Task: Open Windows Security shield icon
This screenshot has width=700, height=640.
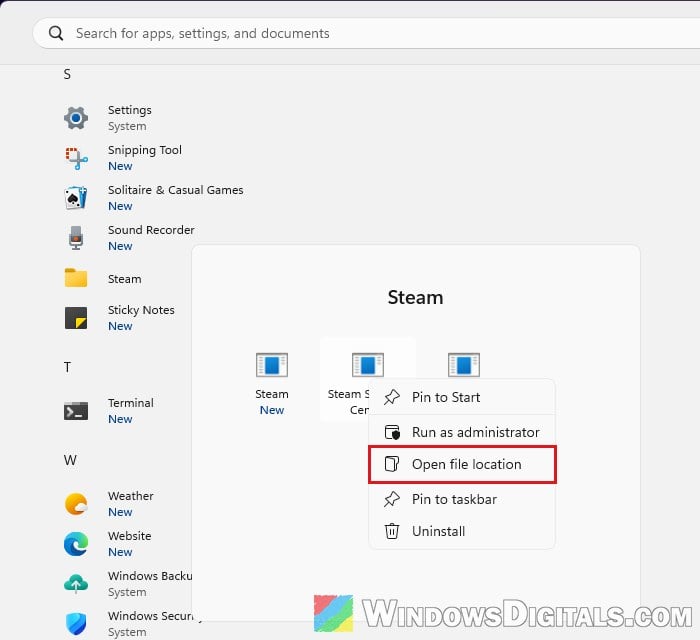Action: tap(76, 624)
